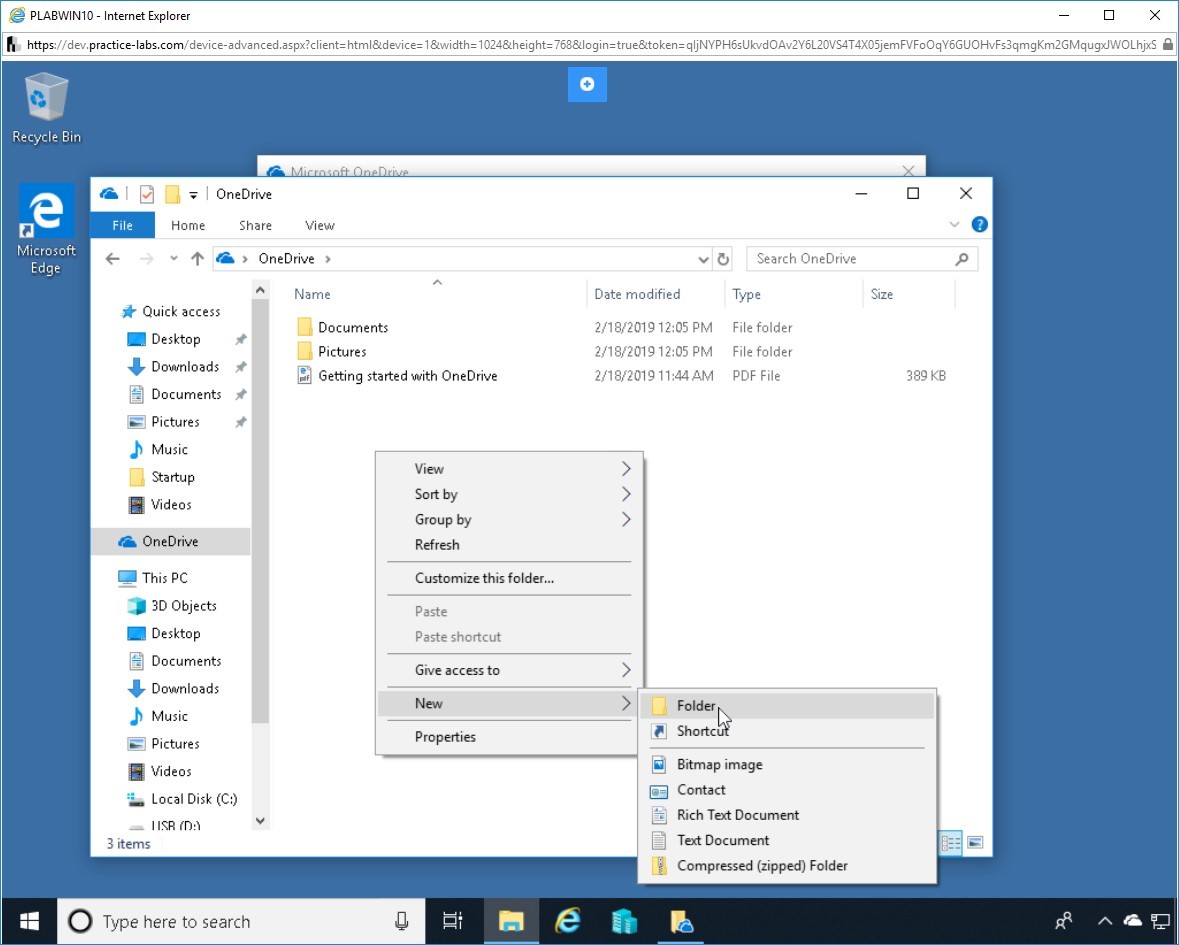The image size is (1179, 945).
Task: Expand the Sort by submenu
Action: tap(509, 494)
